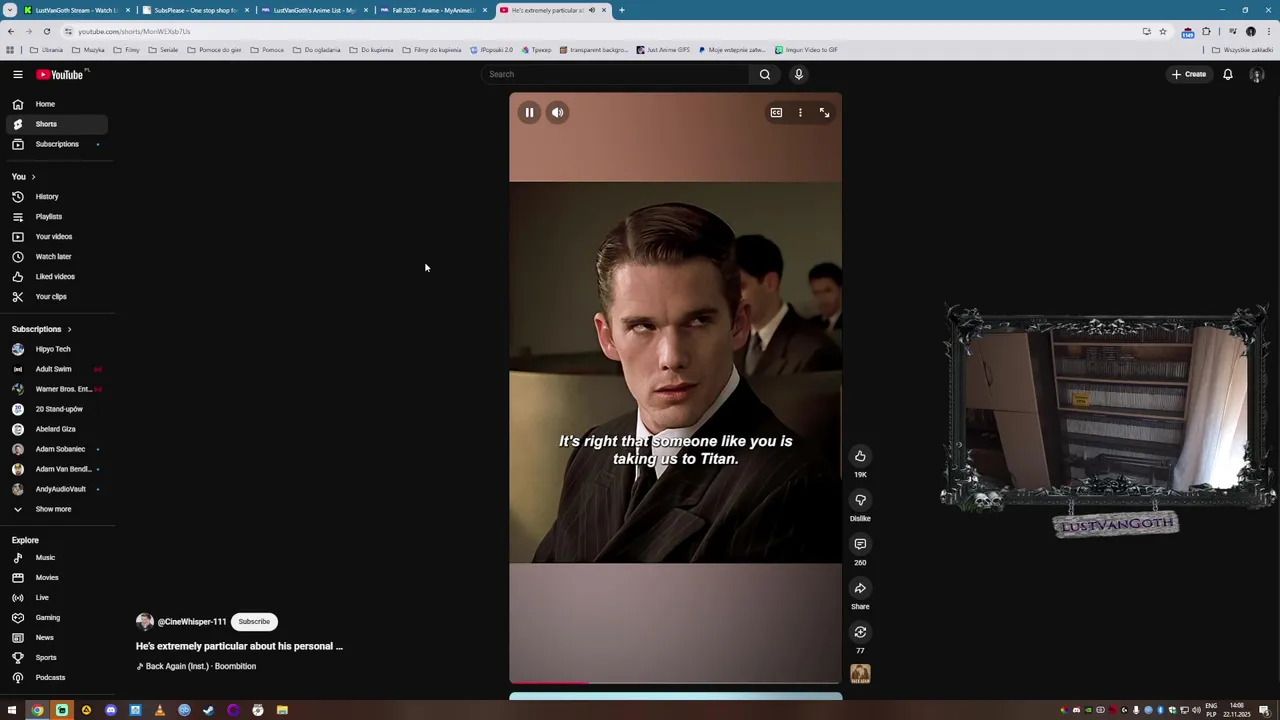Expand subscriptions with Show more
The image size is (1280, 720).
(x=56, y=509)
